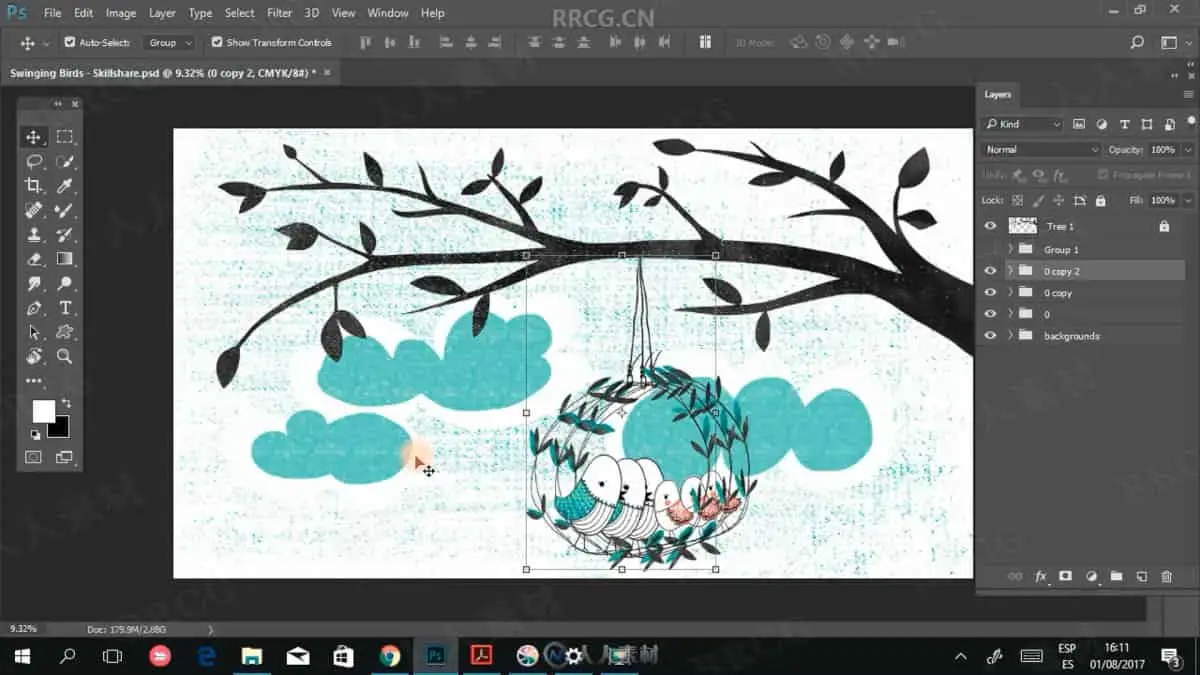
Task: Open the Auto-Select Group dropdown
Action: pos(170,43)
